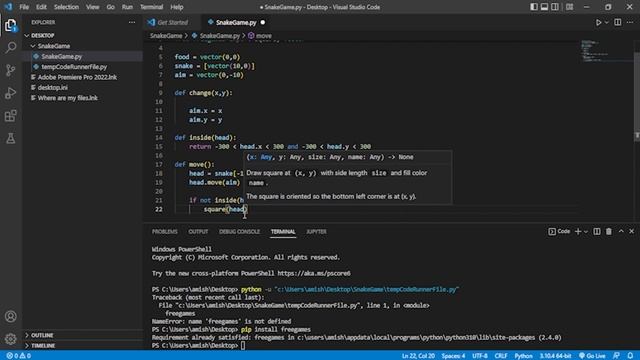Expand the TIMELINE section
The image size is (640, 360).
[43, 346]
